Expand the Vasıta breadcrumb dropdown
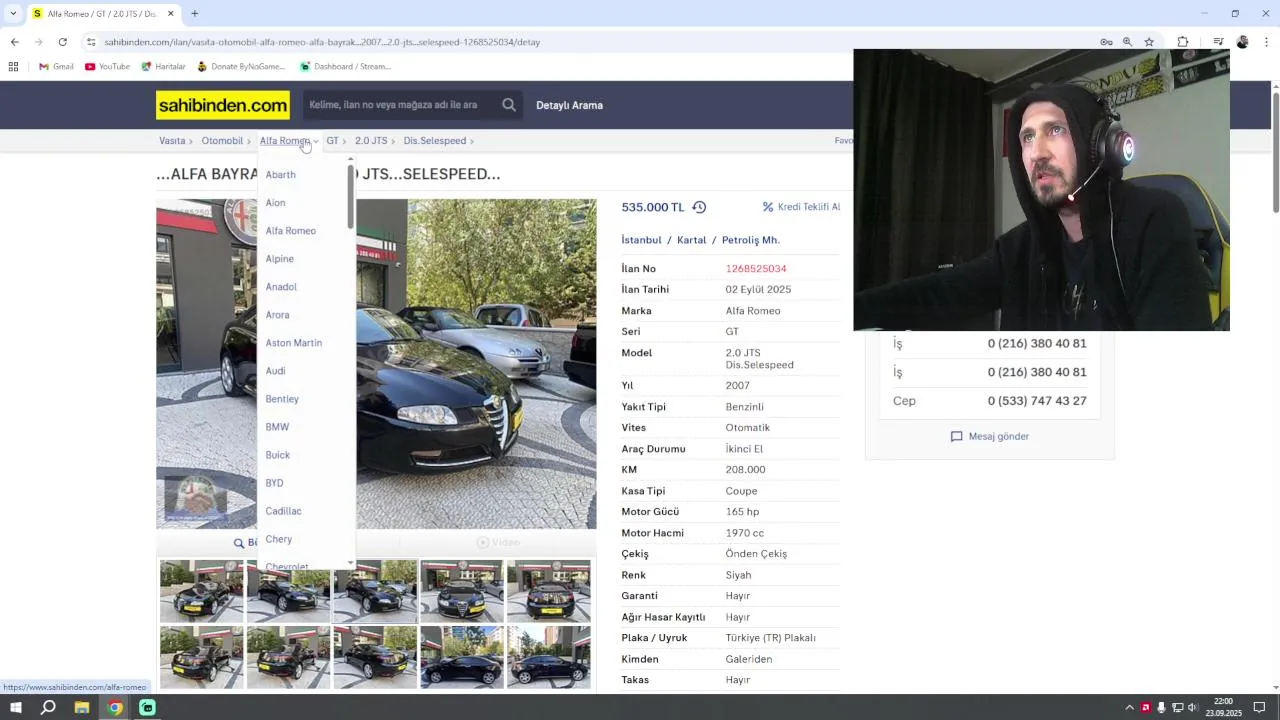The image size is (1280, 720). click(x=191, y=141)
